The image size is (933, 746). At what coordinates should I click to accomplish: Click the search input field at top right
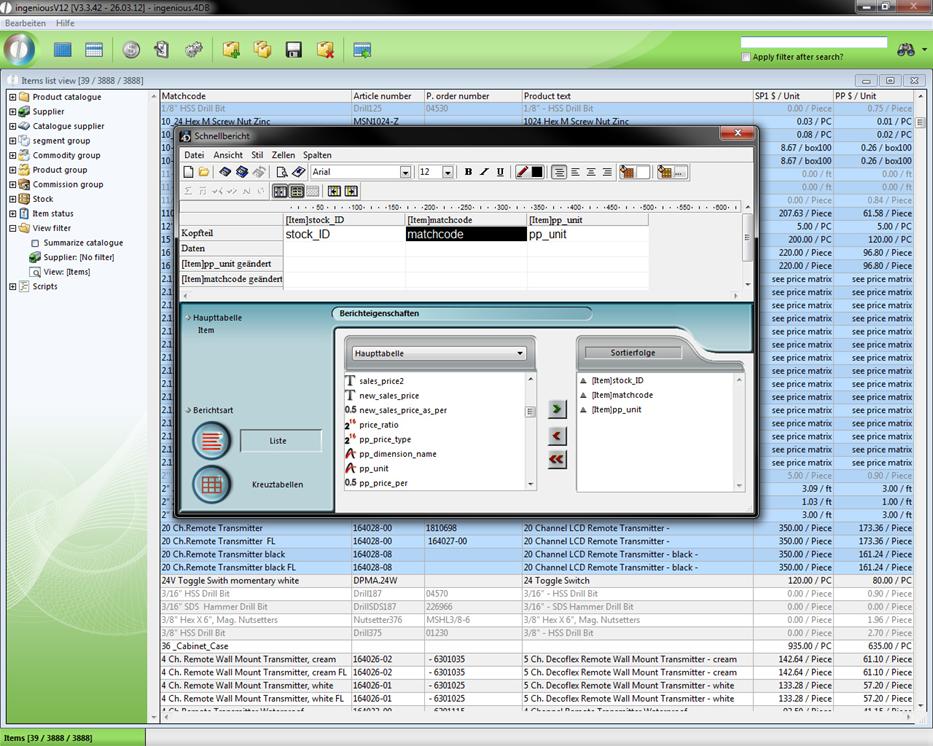[x=813, y=43]
